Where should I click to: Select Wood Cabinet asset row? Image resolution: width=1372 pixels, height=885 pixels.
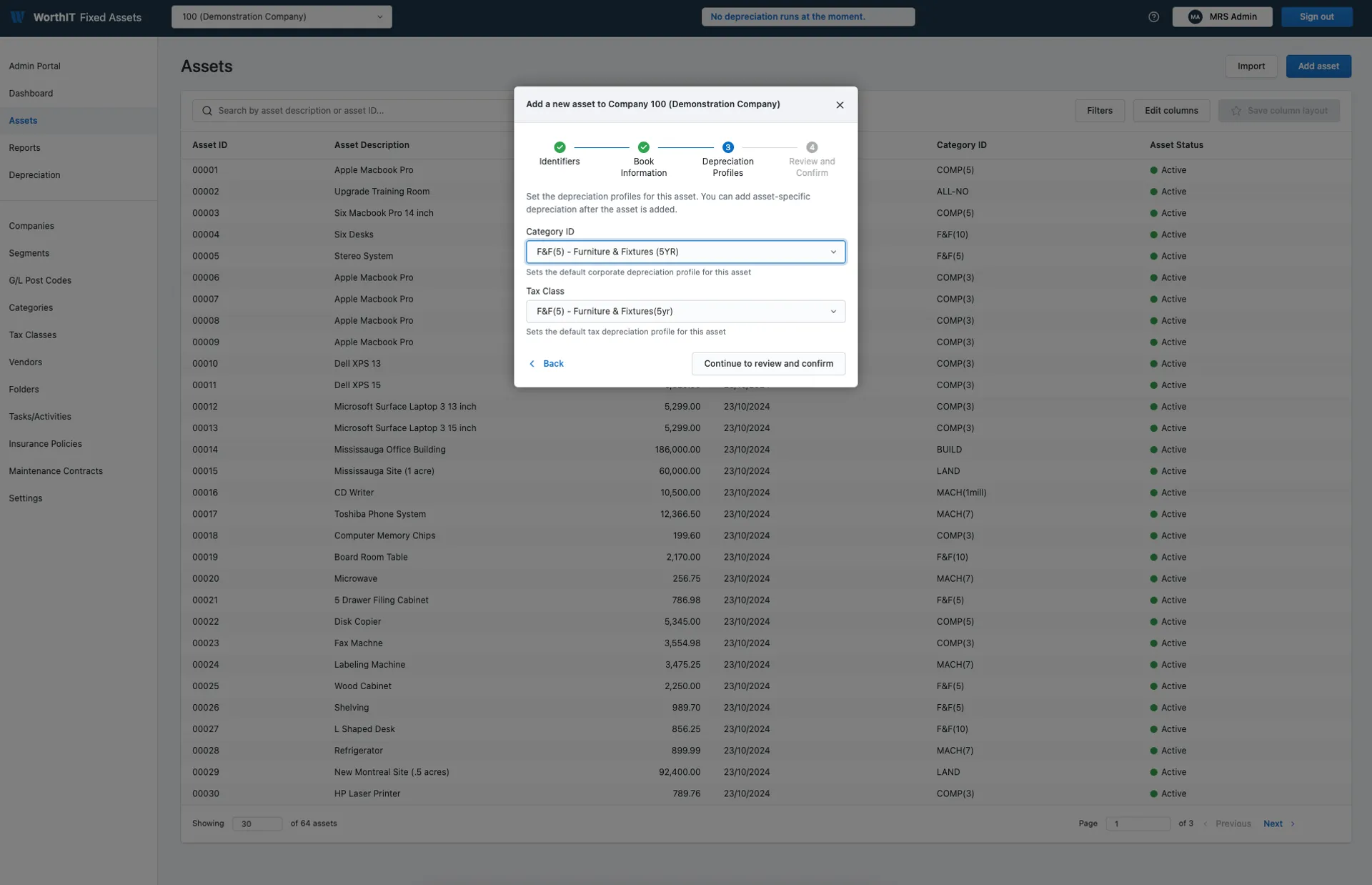[x=765, y=686]
